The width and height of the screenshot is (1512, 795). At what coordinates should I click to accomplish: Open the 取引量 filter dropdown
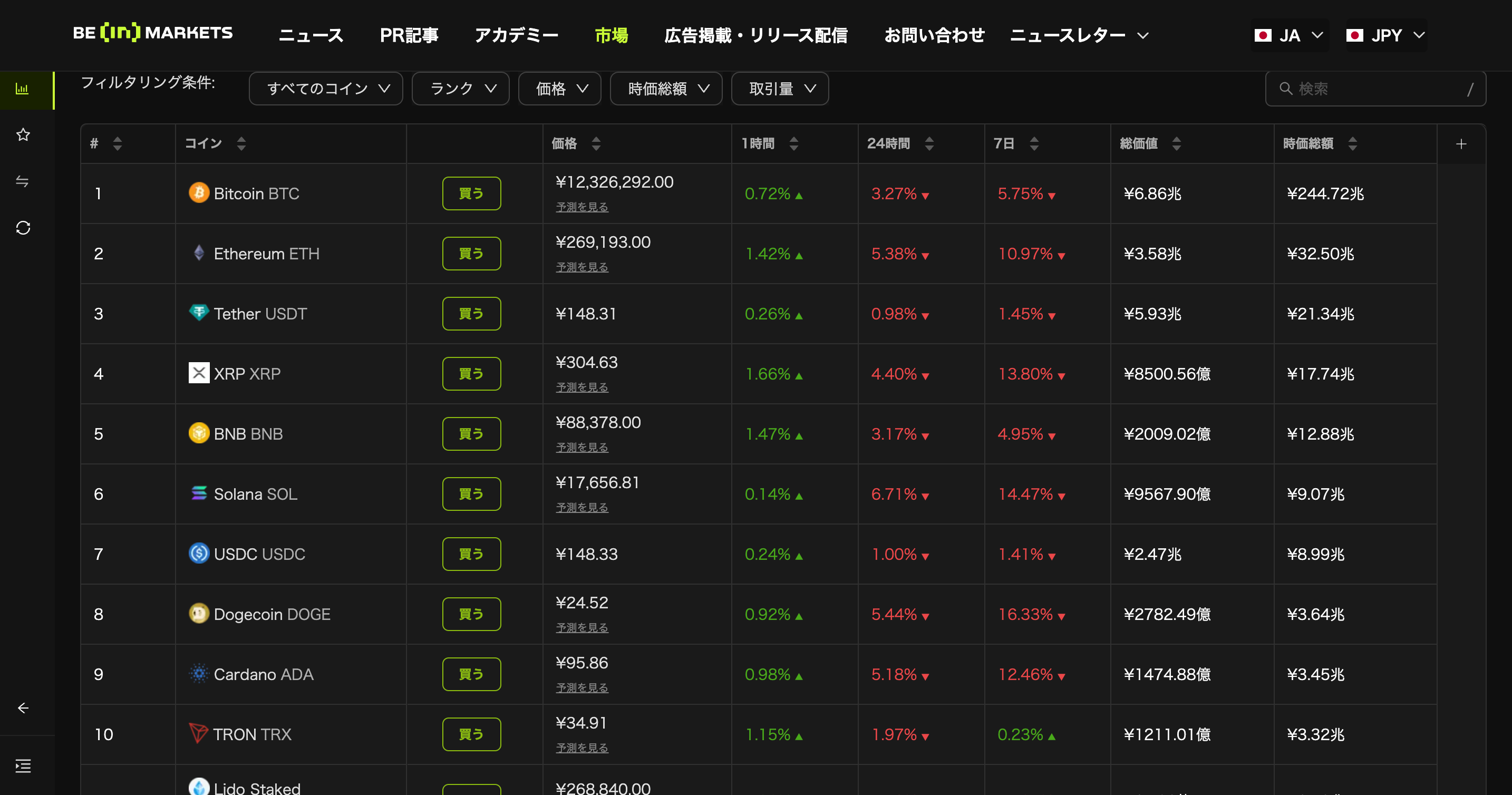[x=780, y=89]
